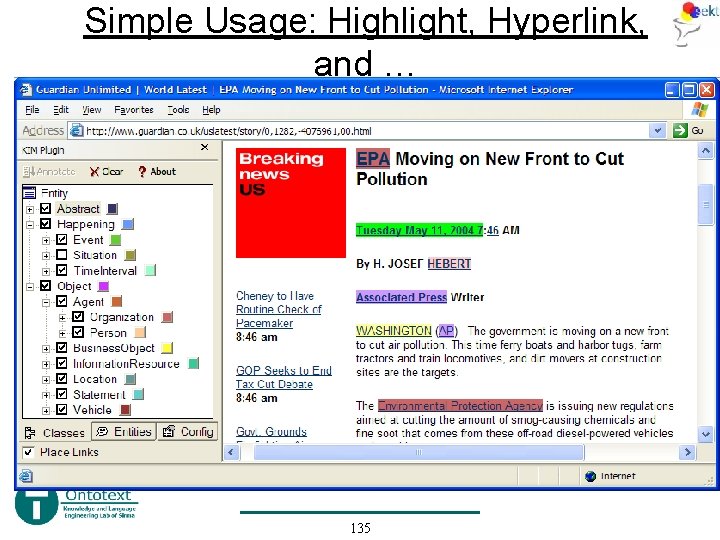Open Environmental Protection Agency link

(460, 406)
